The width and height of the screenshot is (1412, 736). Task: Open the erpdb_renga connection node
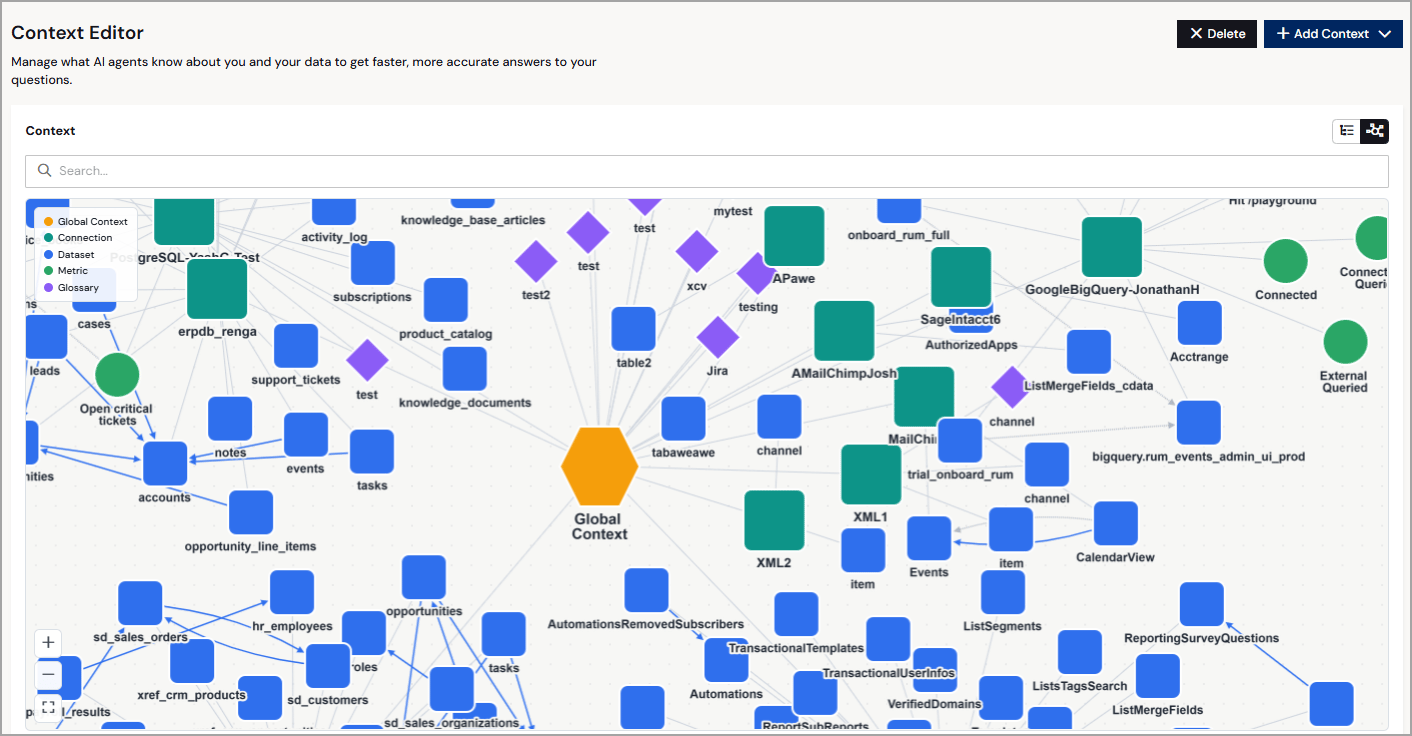[217, 289]
